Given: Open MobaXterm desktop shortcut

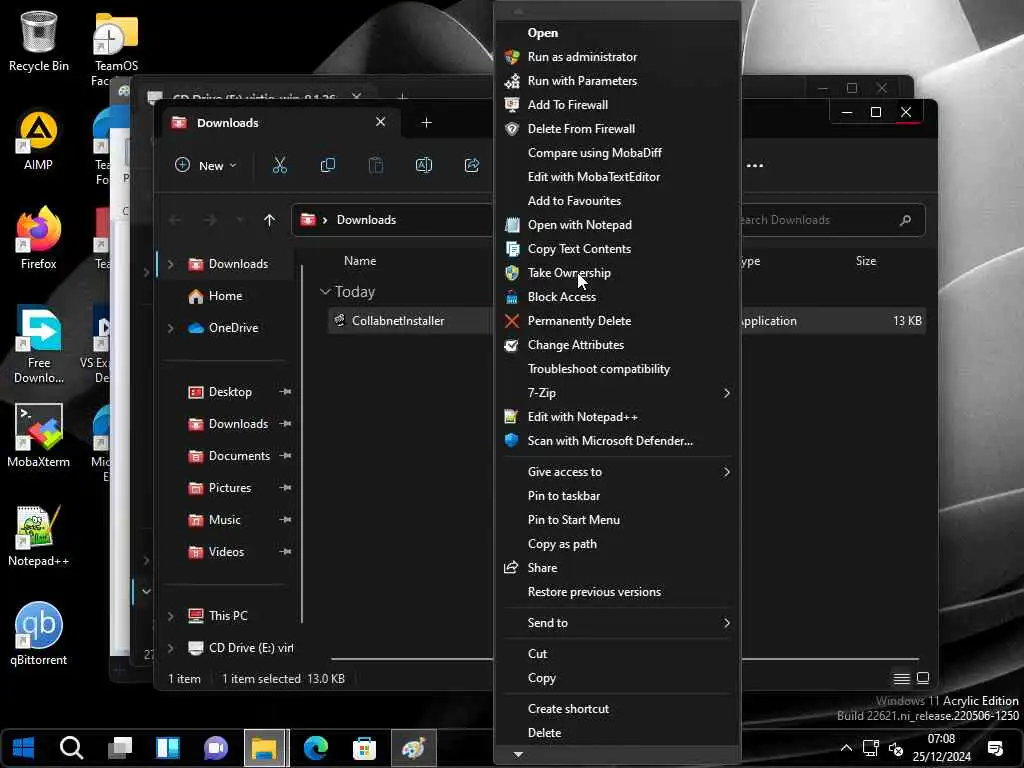Looking at the screenshot, I should coord(39,436).
